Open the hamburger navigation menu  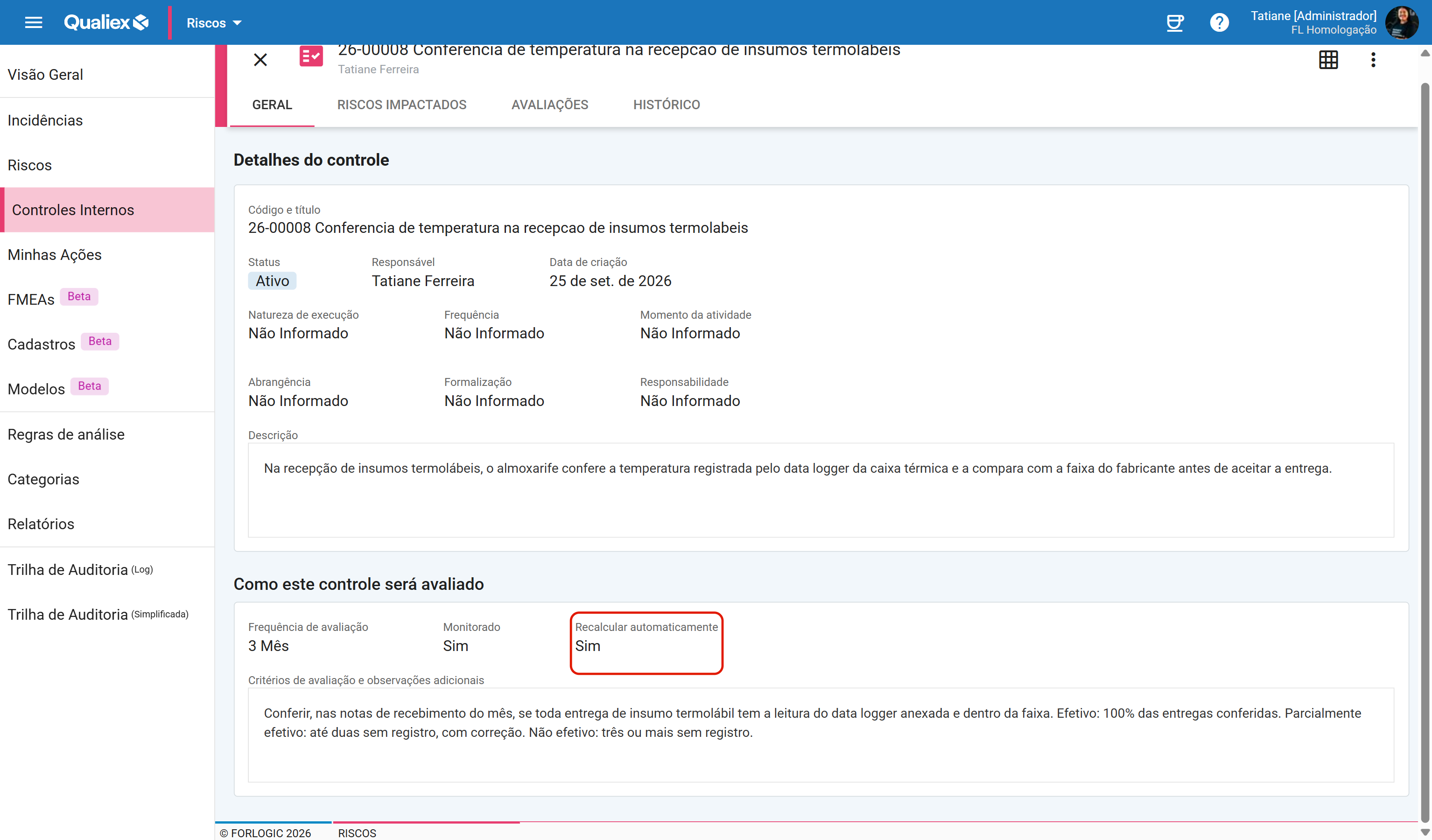coord(34,23)
